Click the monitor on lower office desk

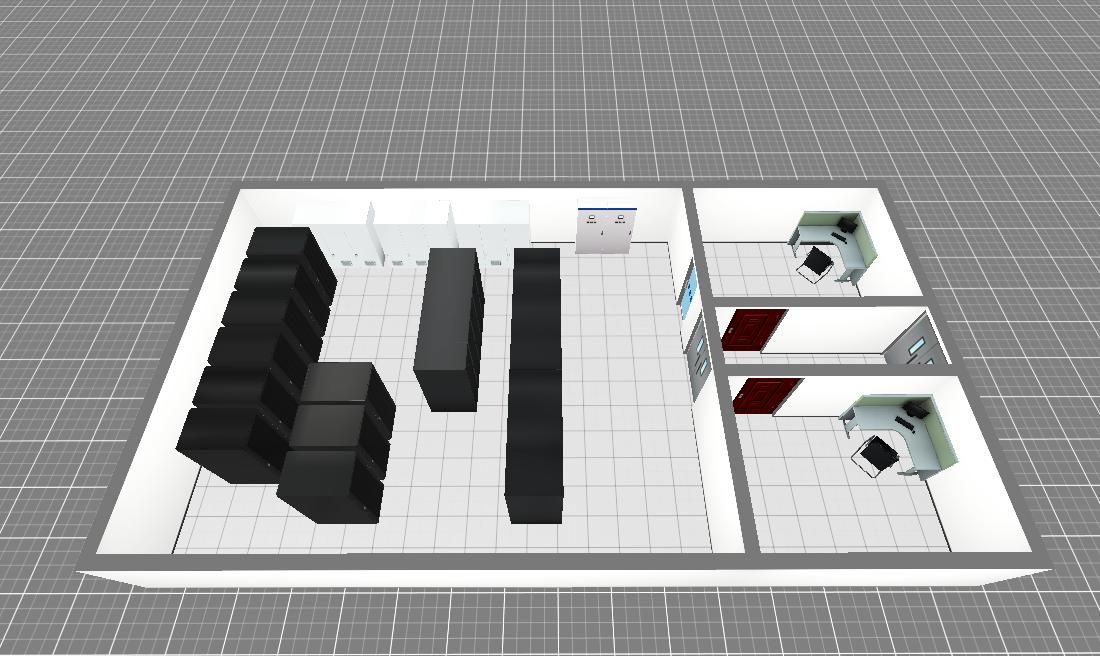tap(918, 409)
